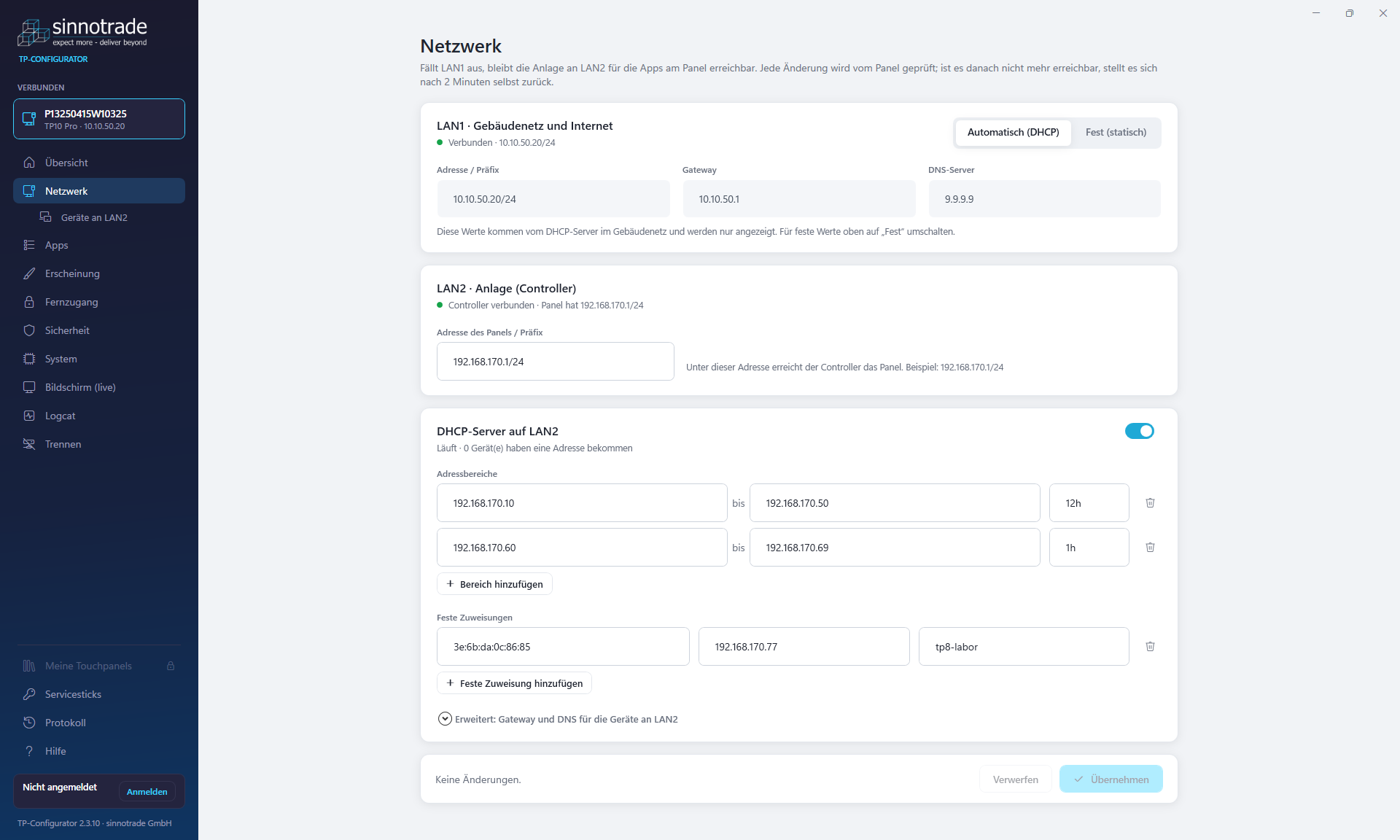
Task: Click the Servicesticks key icon
Action: (29, 694)
